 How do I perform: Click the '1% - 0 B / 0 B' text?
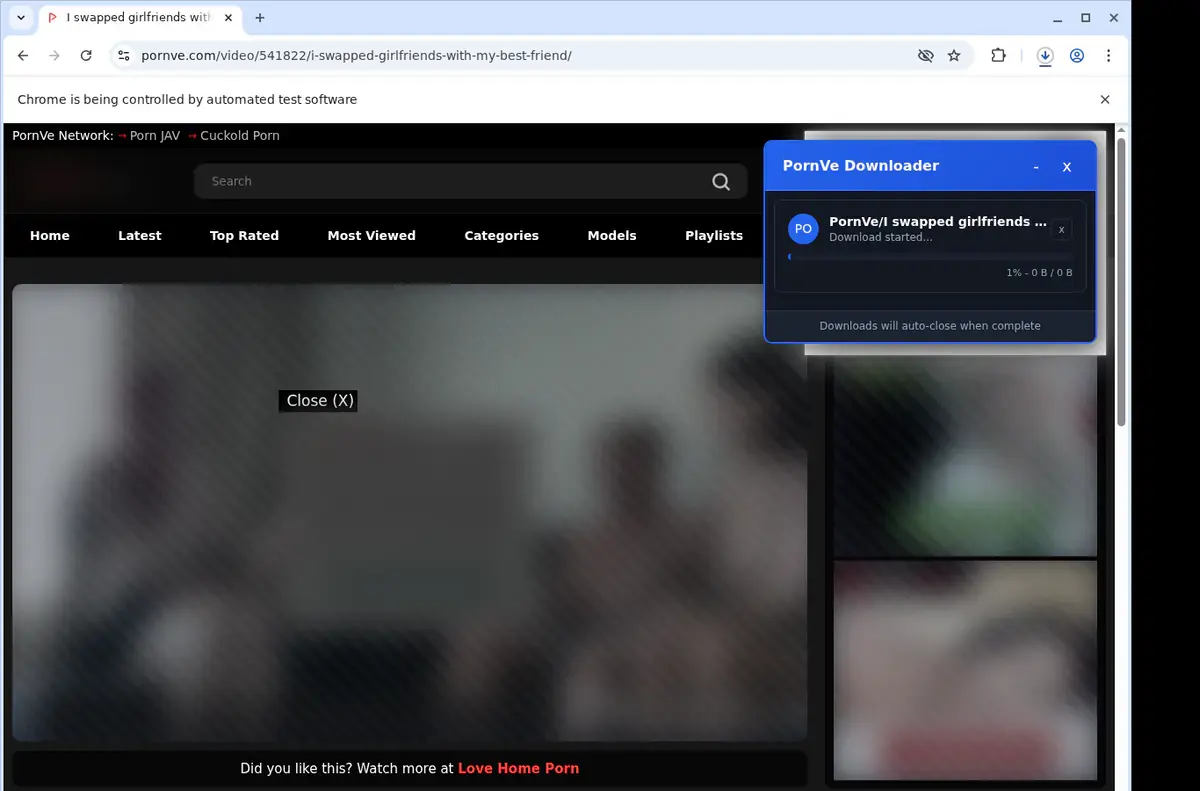coord(1040,273)
